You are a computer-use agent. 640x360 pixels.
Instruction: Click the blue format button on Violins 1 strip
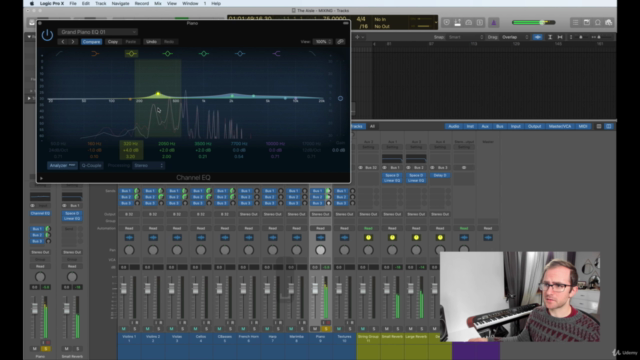tap(129, 238)
